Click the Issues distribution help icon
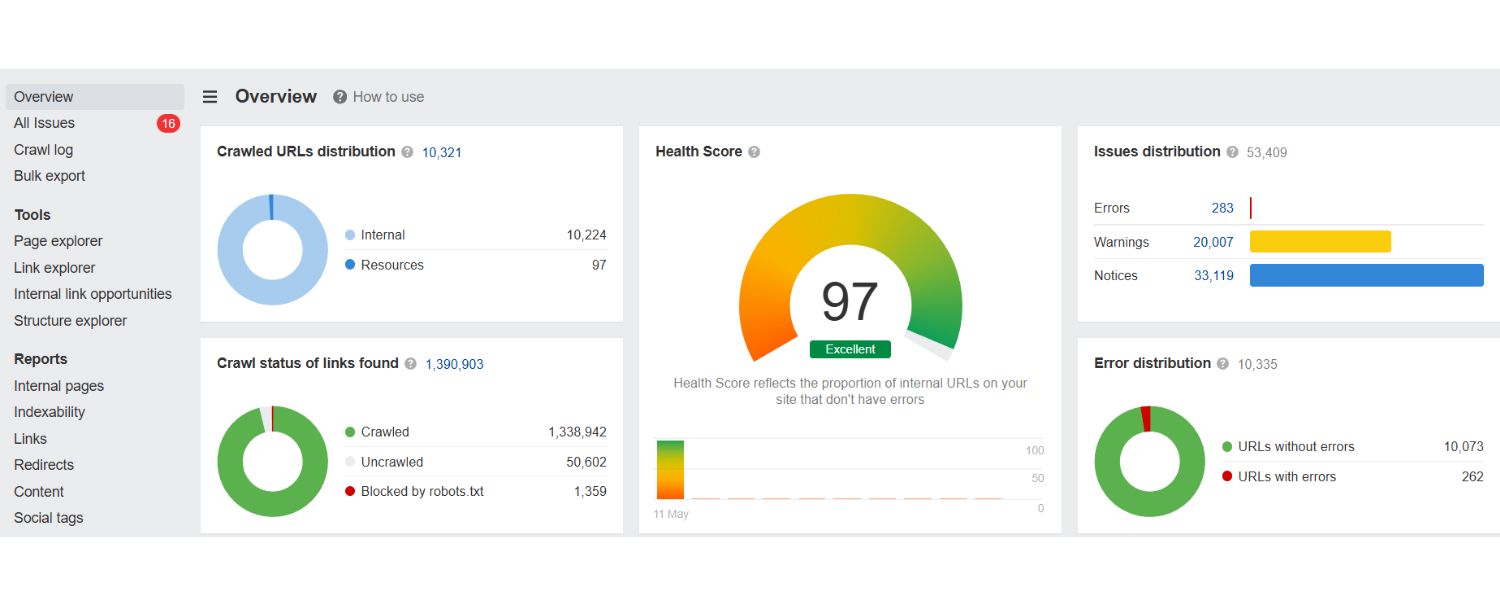 pos(1233,151)
